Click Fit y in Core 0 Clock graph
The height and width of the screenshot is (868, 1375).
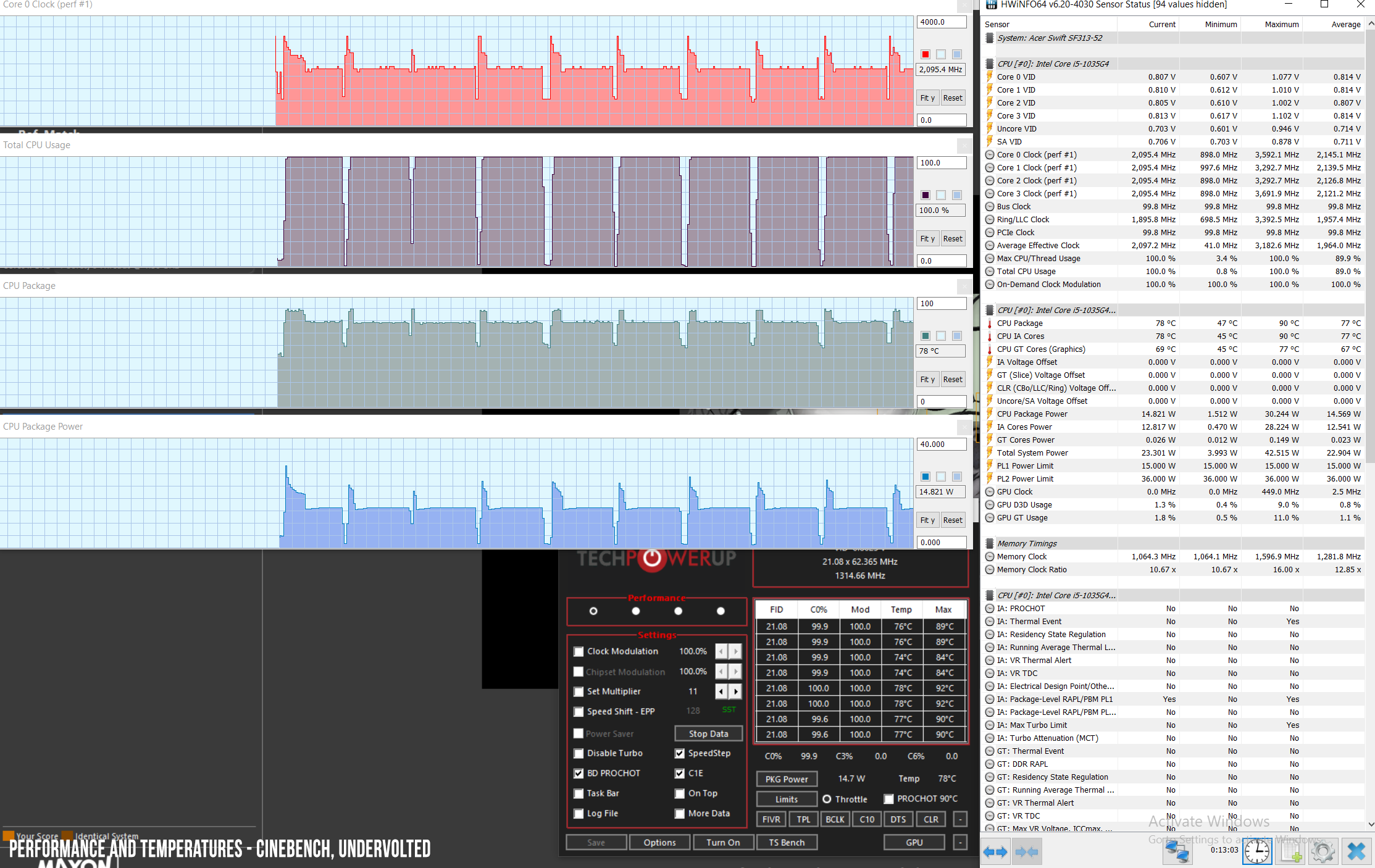[x=927, y=98]
